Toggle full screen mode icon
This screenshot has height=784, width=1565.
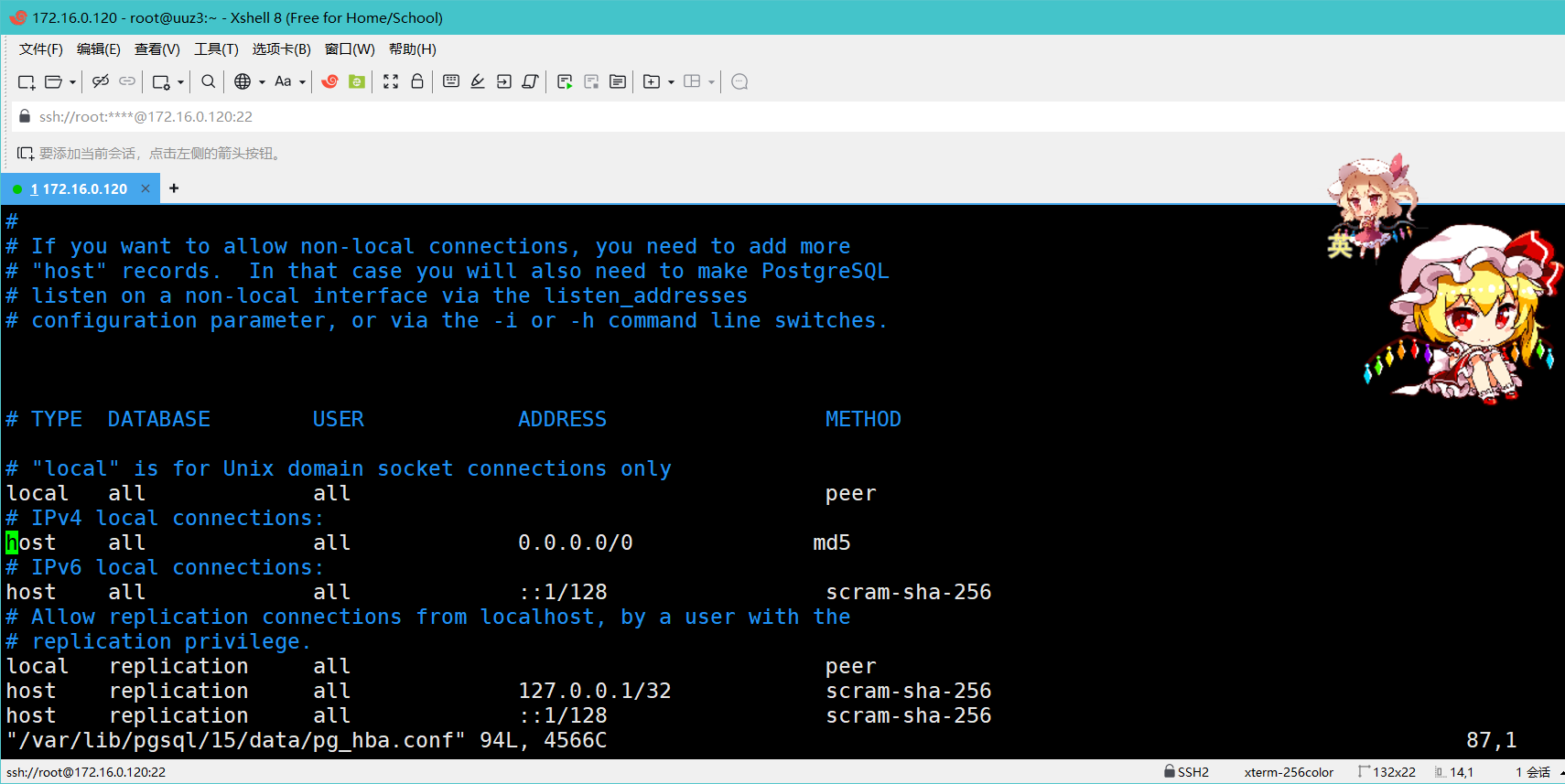391,81
